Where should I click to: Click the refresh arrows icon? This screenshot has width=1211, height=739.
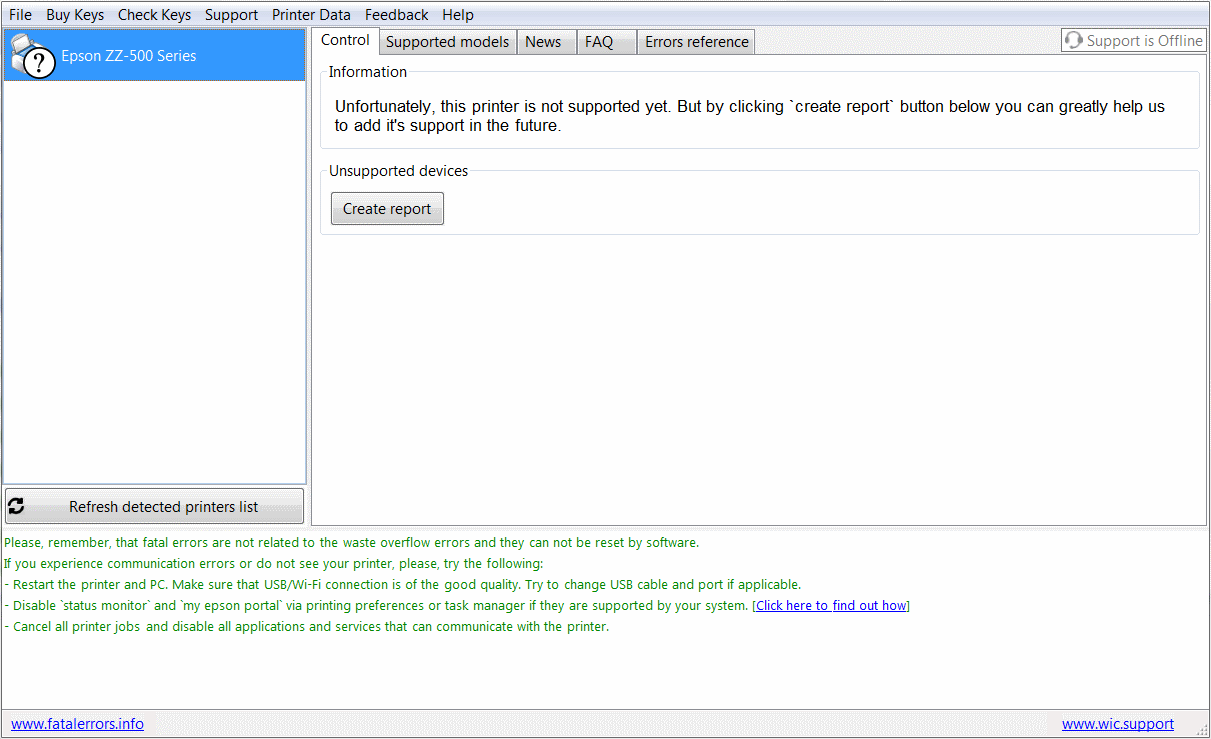click(16, 507)
